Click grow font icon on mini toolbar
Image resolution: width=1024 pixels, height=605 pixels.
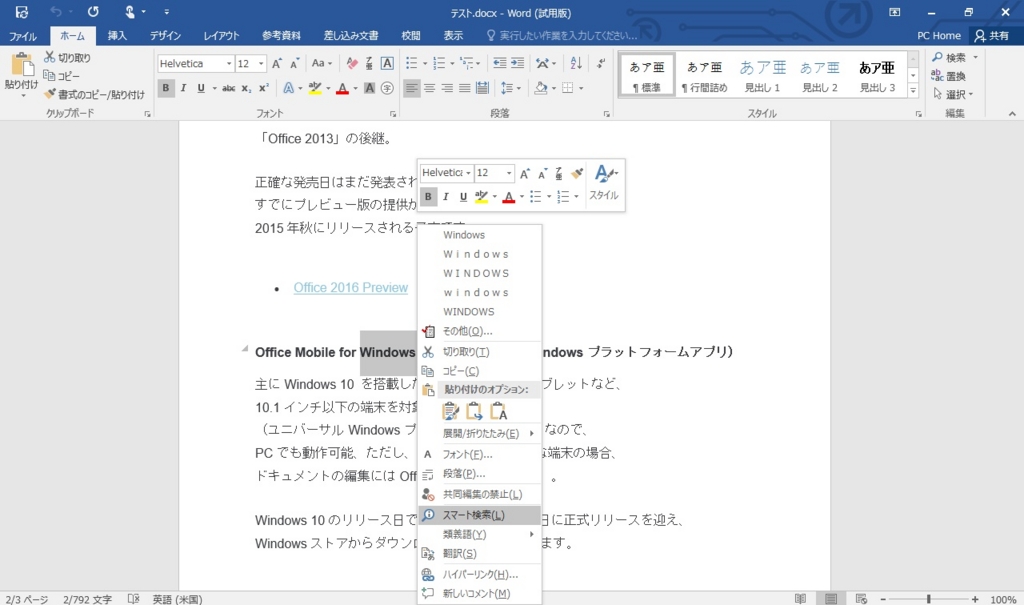(525, 173)
